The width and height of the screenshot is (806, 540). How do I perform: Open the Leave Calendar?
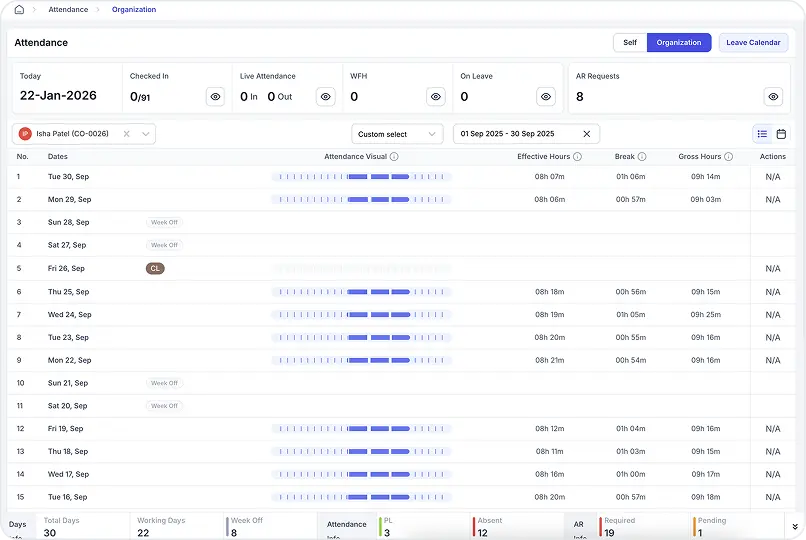coord(753,43)
